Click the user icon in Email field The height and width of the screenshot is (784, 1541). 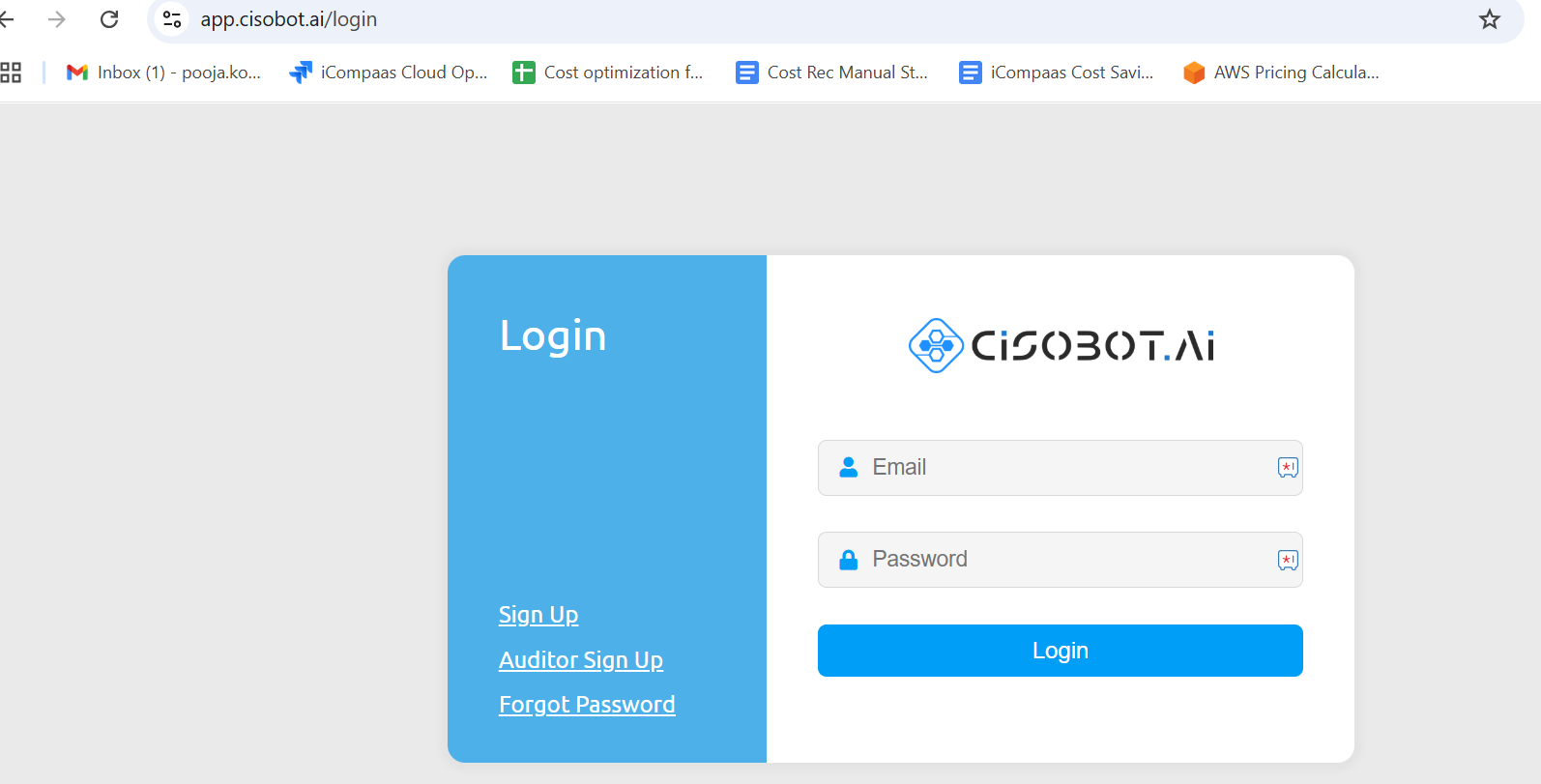849,468
